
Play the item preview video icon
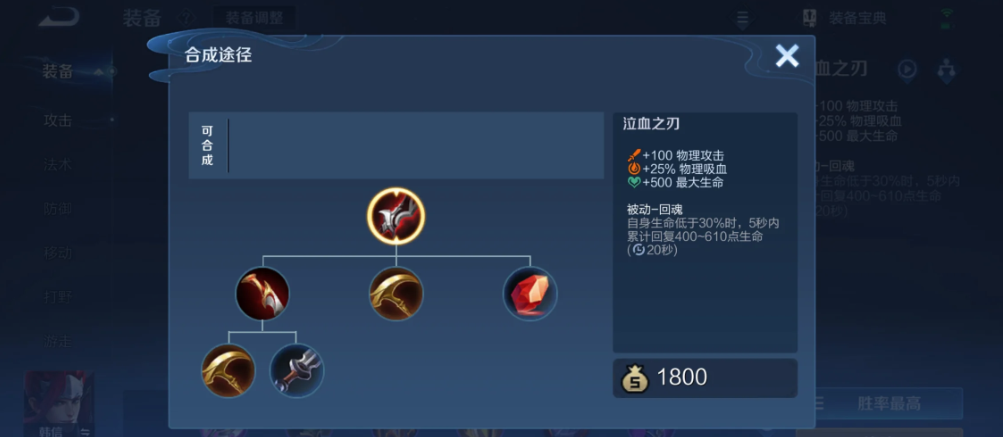click(907, 69)
